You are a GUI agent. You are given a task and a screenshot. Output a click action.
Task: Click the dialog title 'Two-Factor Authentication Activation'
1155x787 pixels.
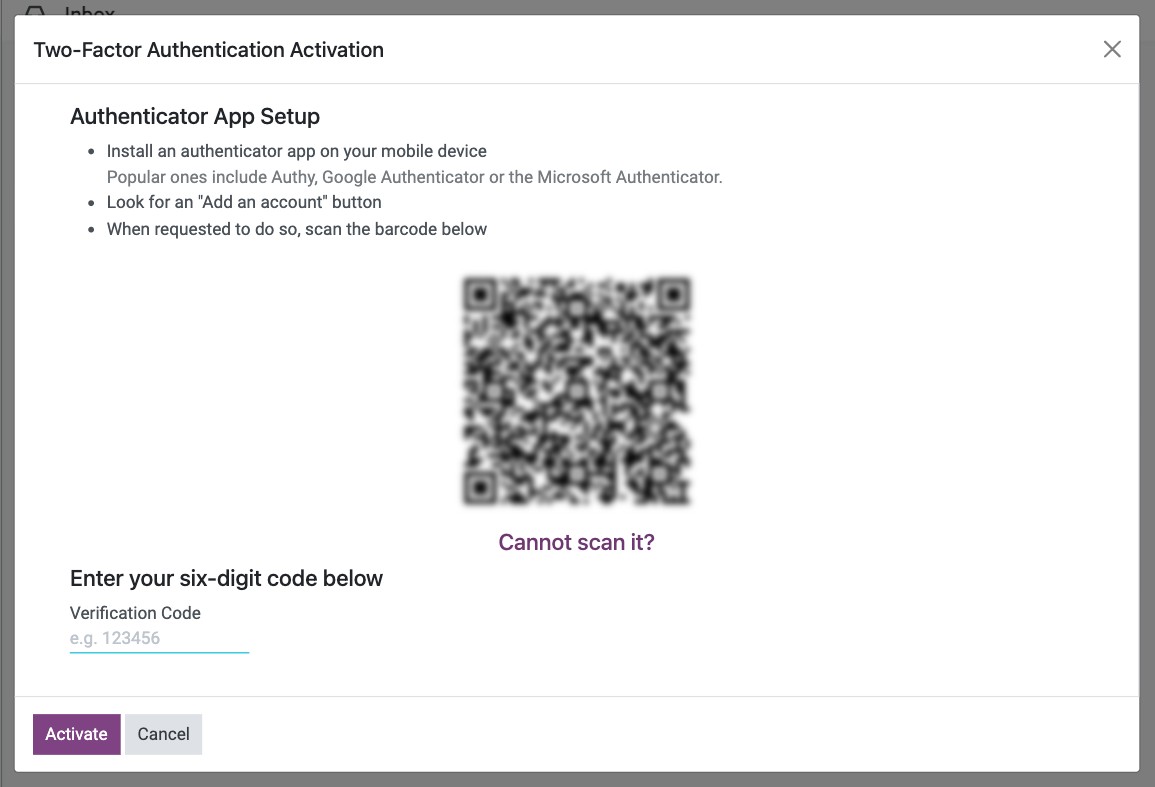tap(208, 49)
